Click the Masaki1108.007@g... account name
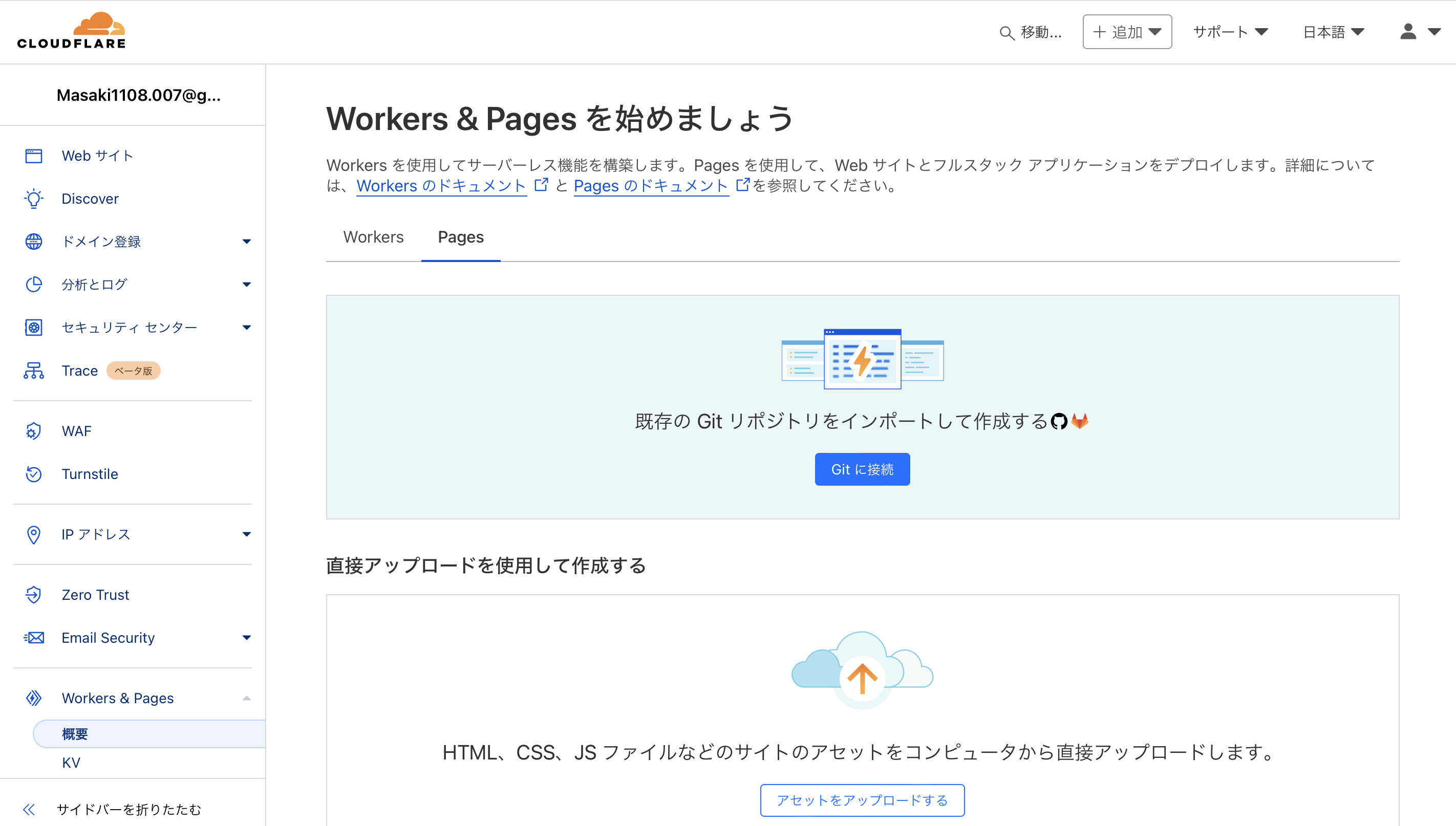This screenshot has width=1456, height=826. click(x=138, y=95)
